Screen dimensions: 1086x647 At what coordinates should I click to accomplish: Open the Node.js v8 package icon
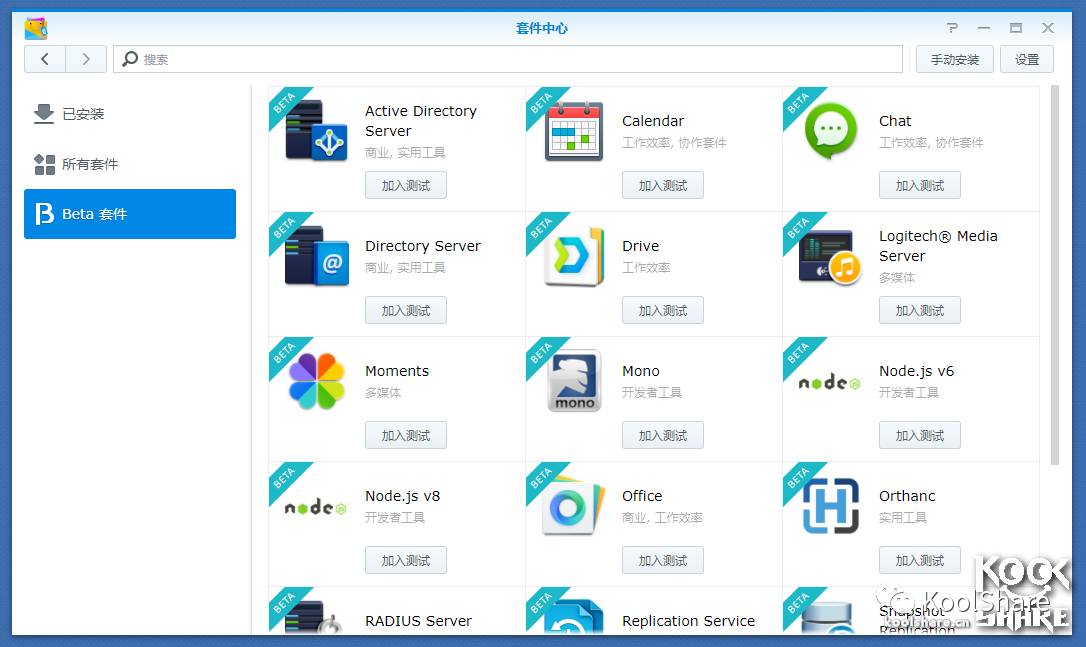coord(316,508)
